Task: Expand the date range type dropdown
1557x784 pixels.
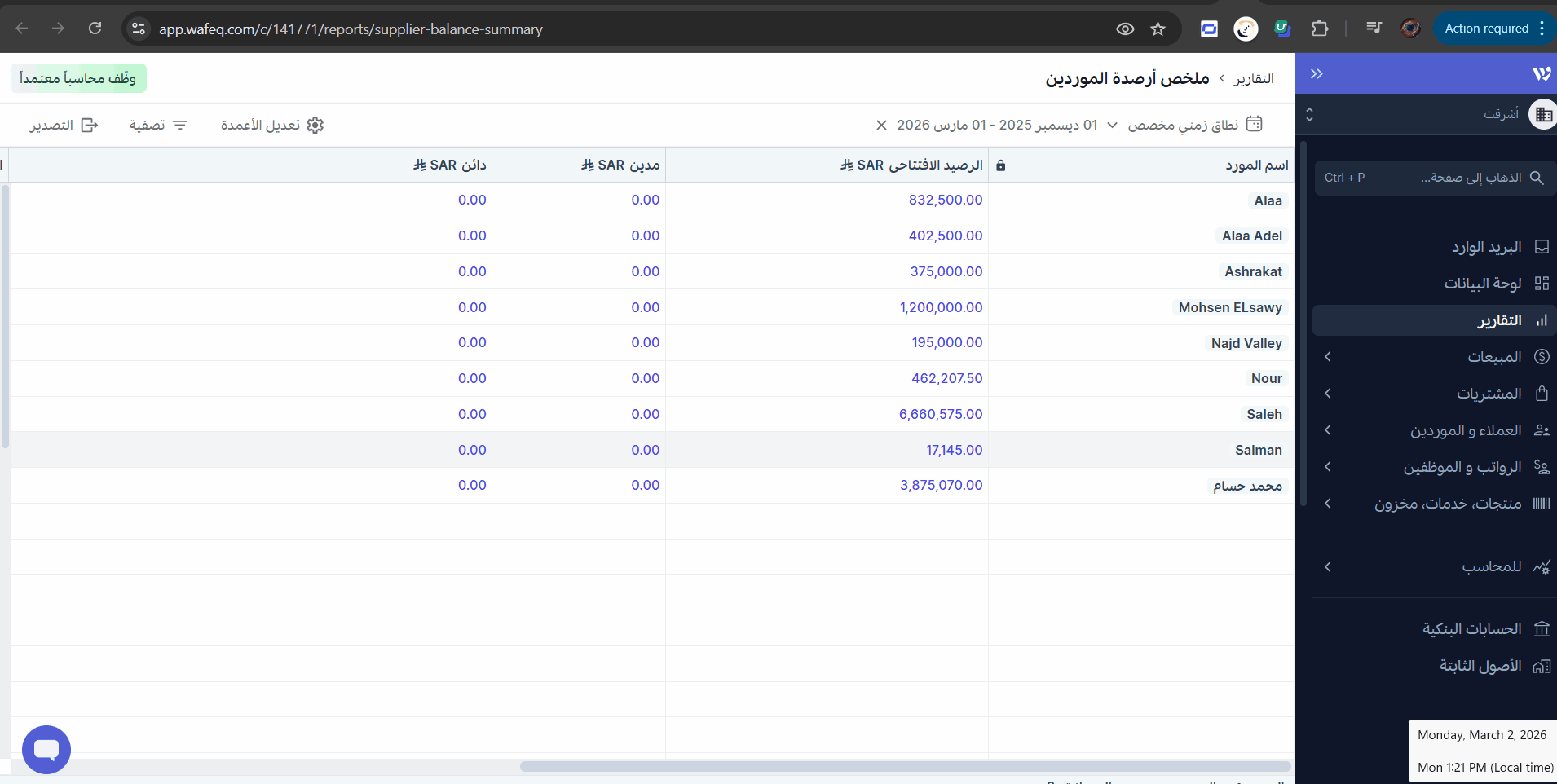Action: (x=1112, y=125)
